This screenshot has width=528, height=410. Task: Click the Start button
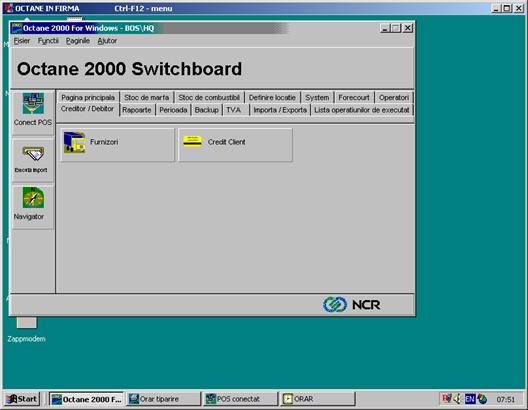tap(22, 399)
